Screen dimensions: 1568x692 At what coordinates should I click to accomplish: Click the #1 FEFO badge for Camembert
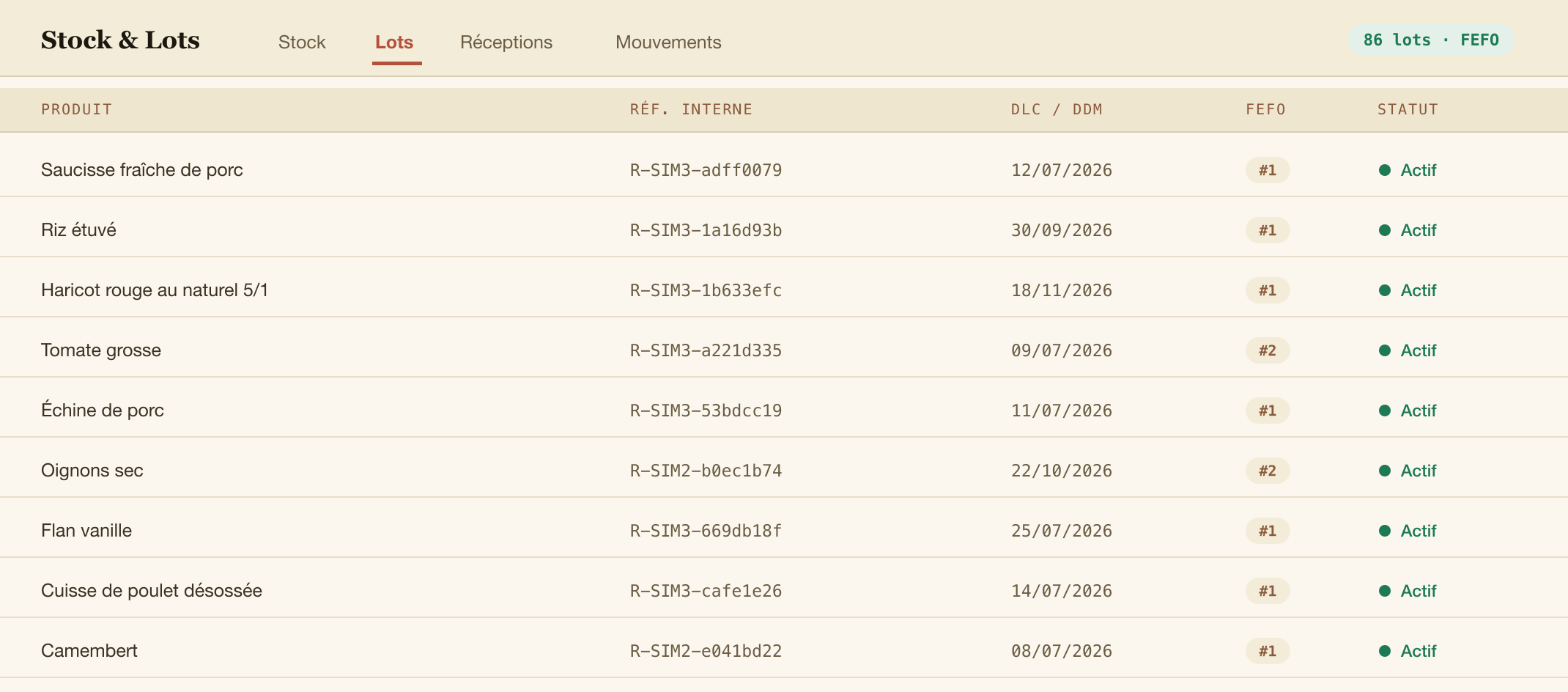click(1268, 651)
